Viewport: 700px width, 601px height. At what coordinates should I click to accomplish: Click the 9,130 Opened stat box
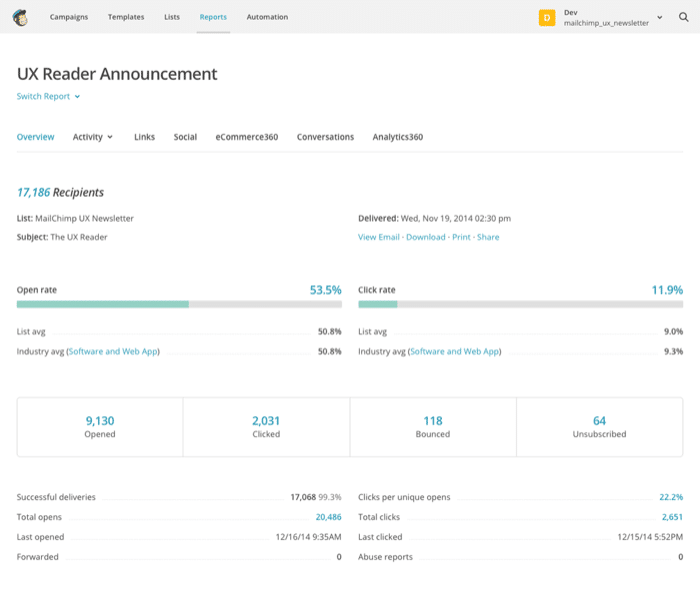(x=100, y=427)
